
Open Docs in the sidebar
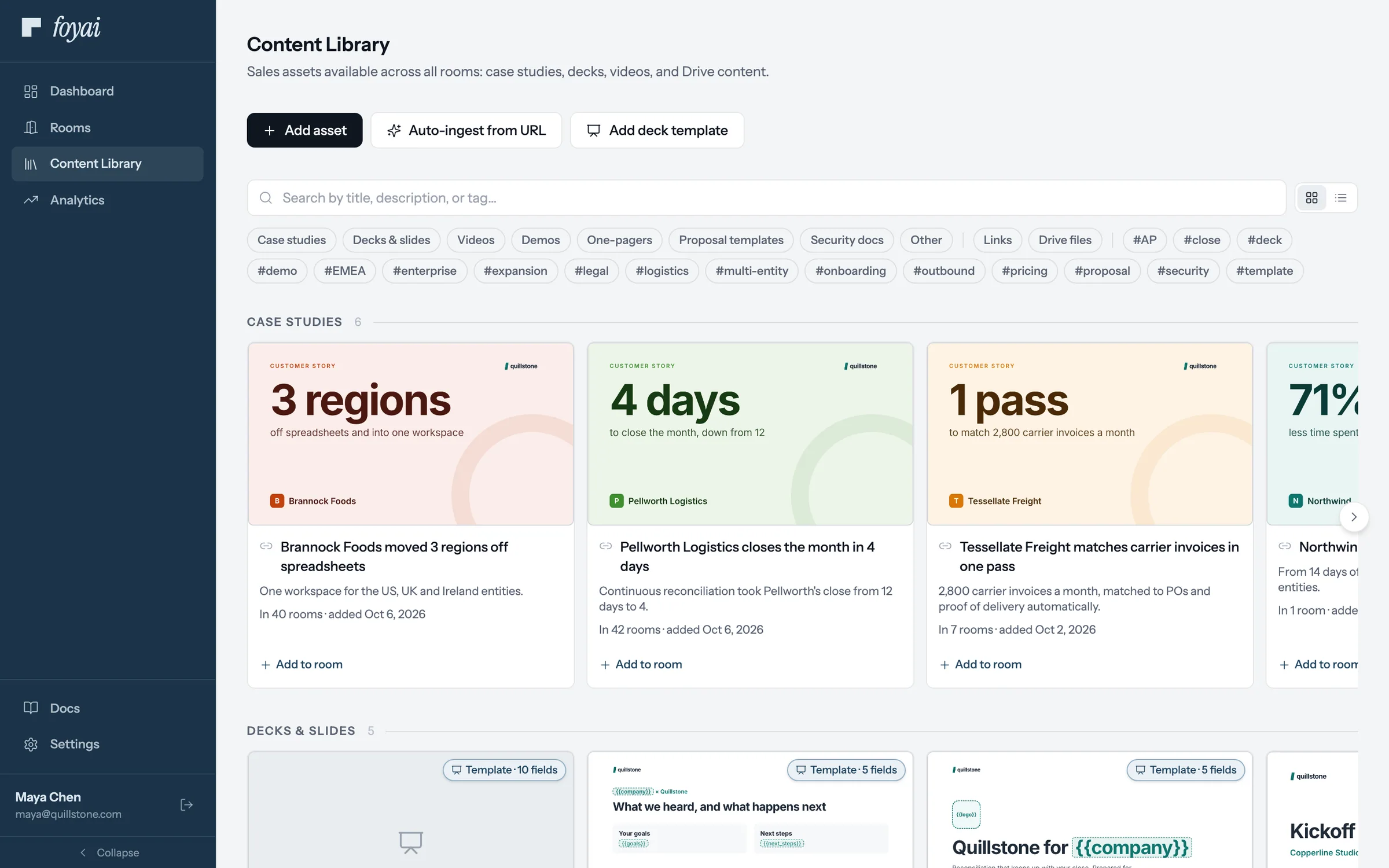pyautogui.click(x=108, y=708)
